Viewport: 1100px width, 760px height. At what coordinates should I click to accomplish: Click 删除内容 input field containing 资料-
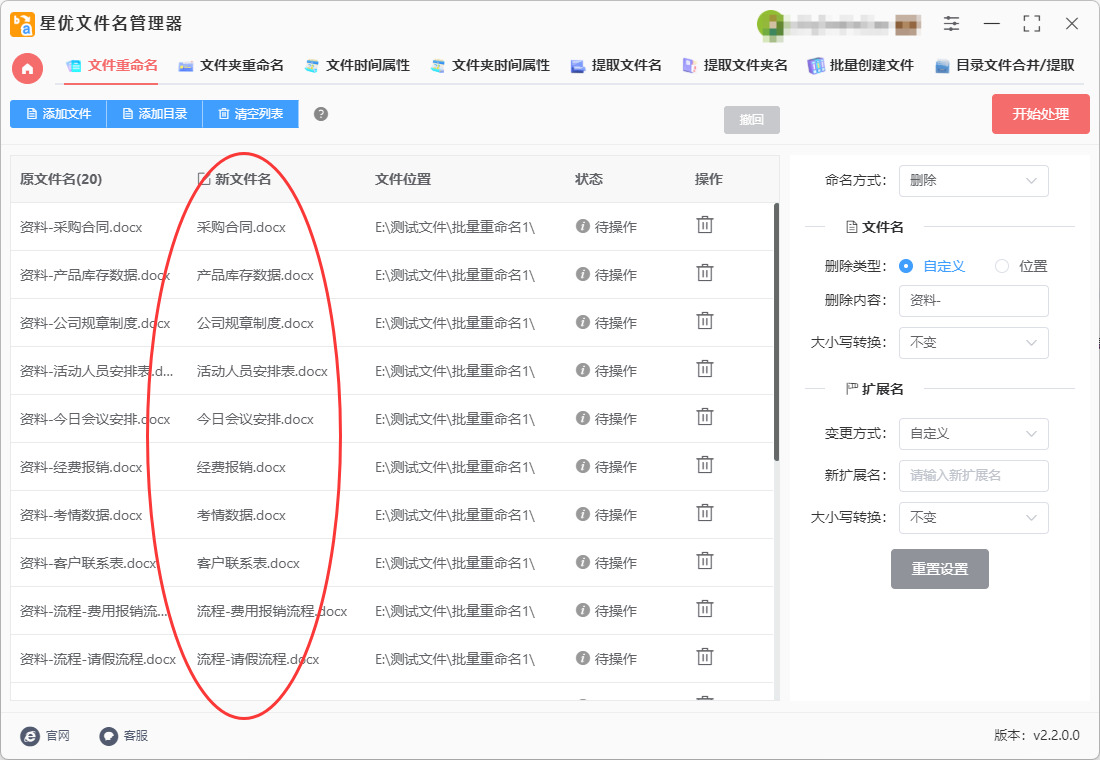coord(974,300)
